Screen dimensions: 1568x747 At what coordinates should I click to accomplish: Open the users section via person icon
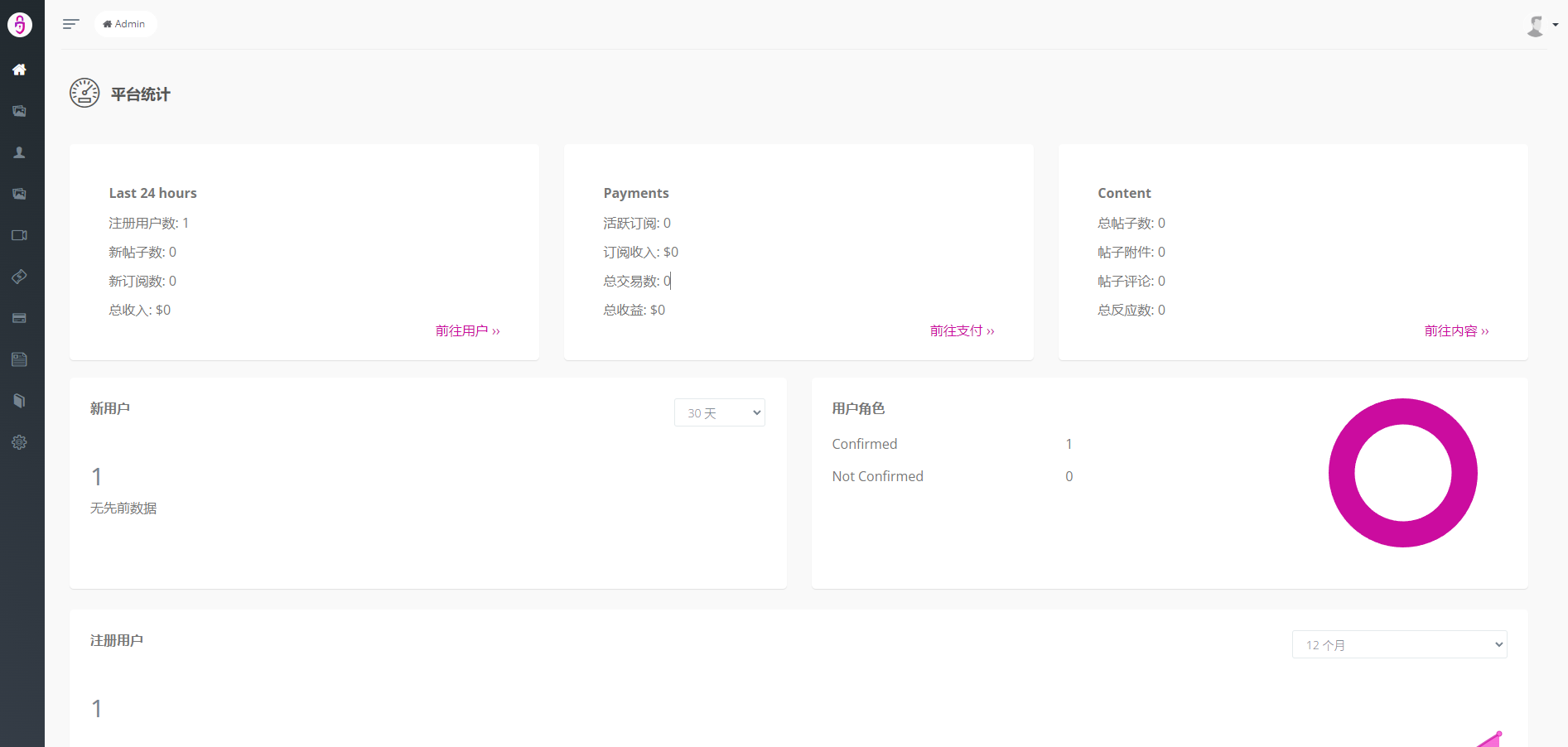pos(19,152)
